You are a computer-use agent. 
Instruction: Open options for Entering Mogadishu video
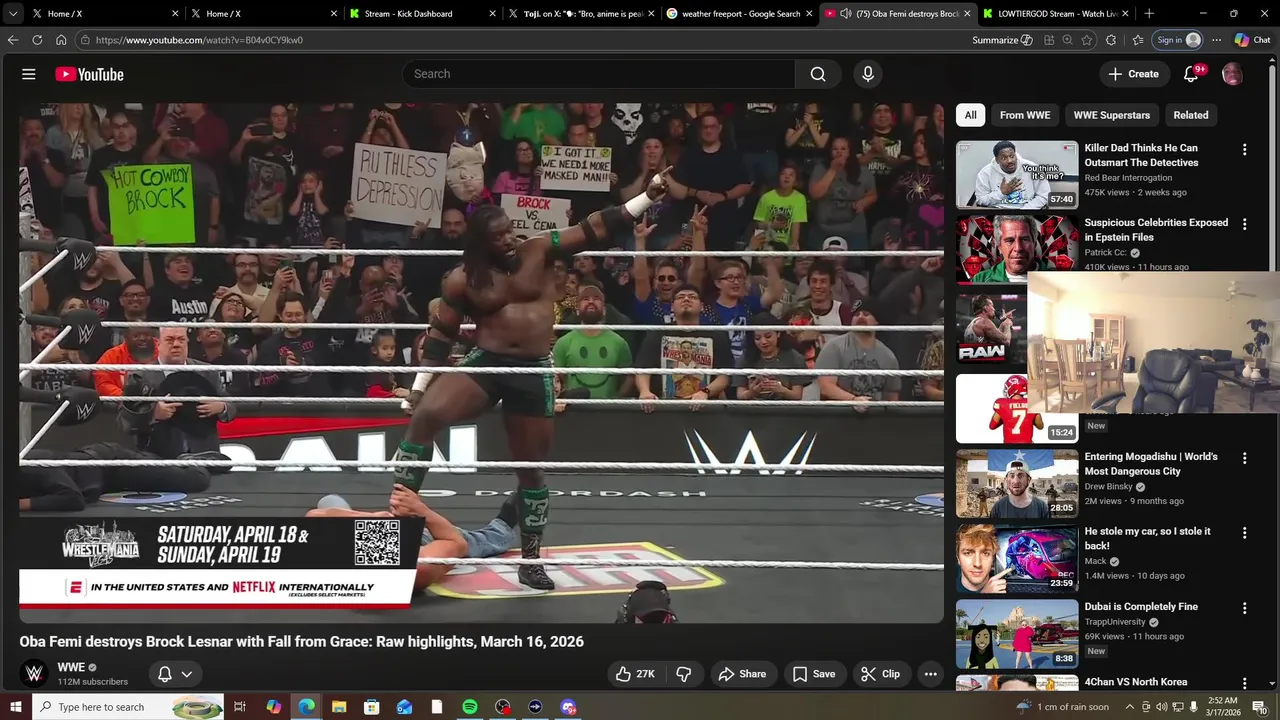pyautogui.click(x=1245, y=458)
